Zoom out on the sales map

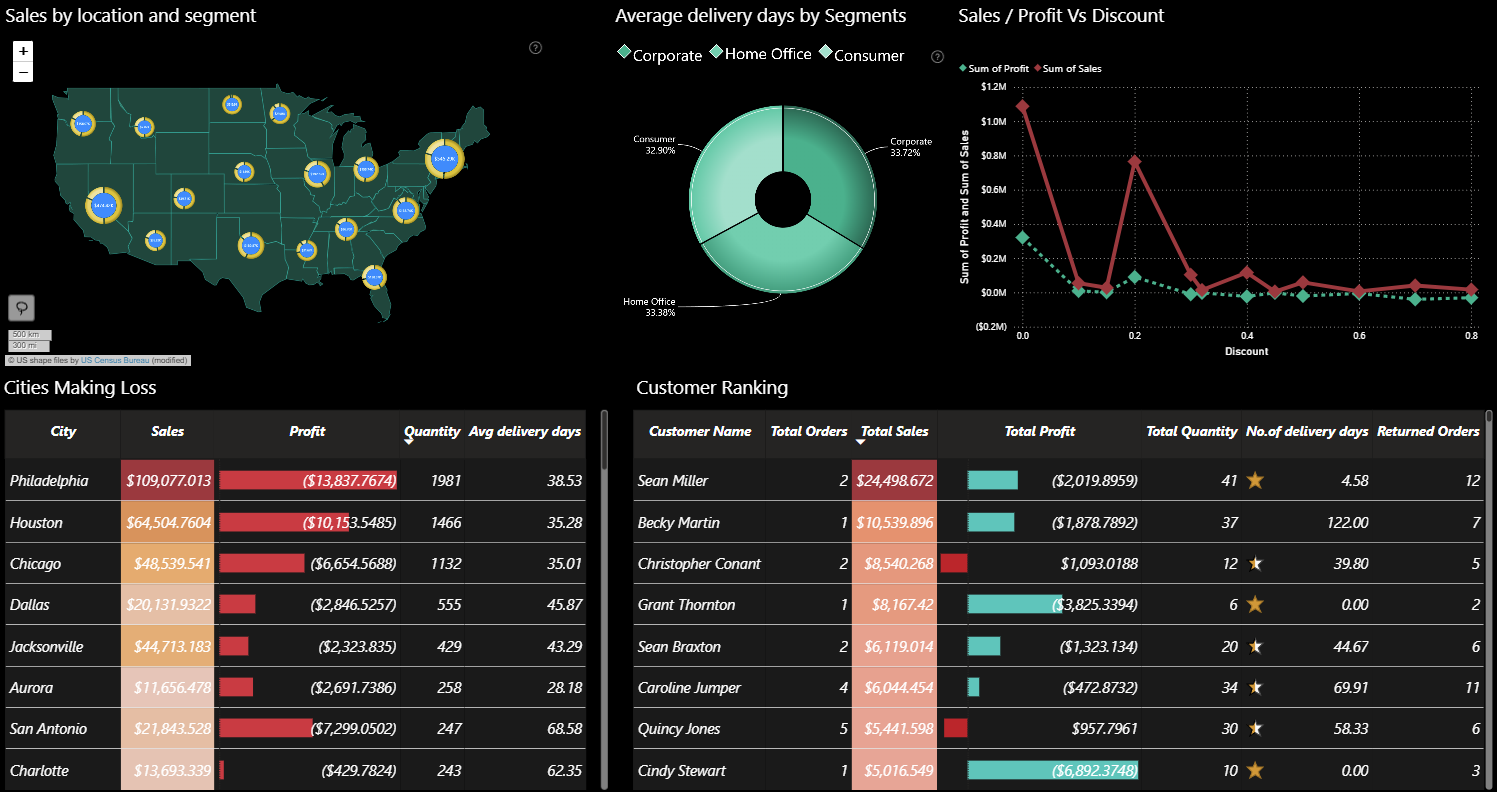24,72
